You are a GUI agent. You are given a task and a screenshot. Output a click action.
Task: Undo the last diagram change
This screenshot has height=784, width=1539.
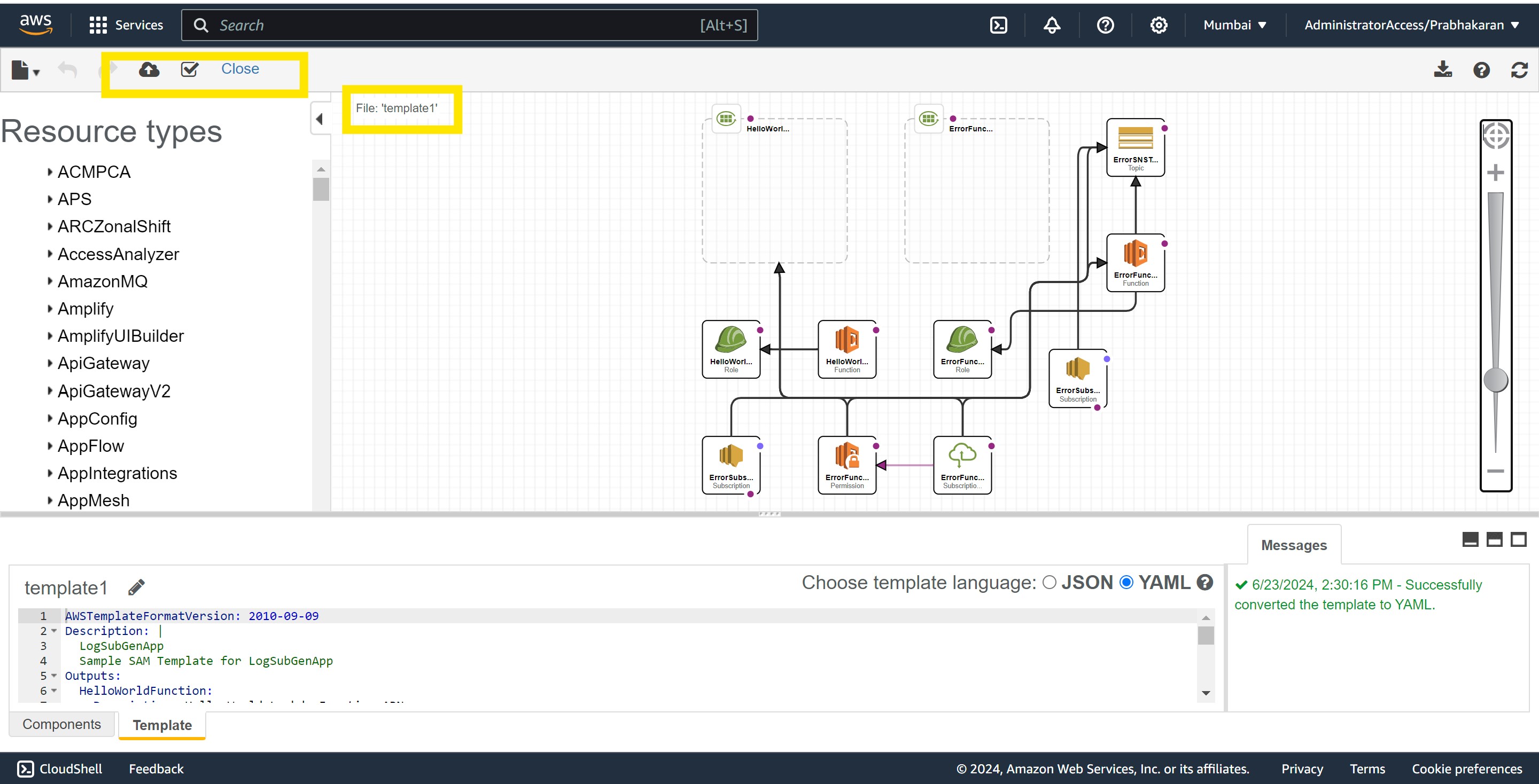point(67,70)
